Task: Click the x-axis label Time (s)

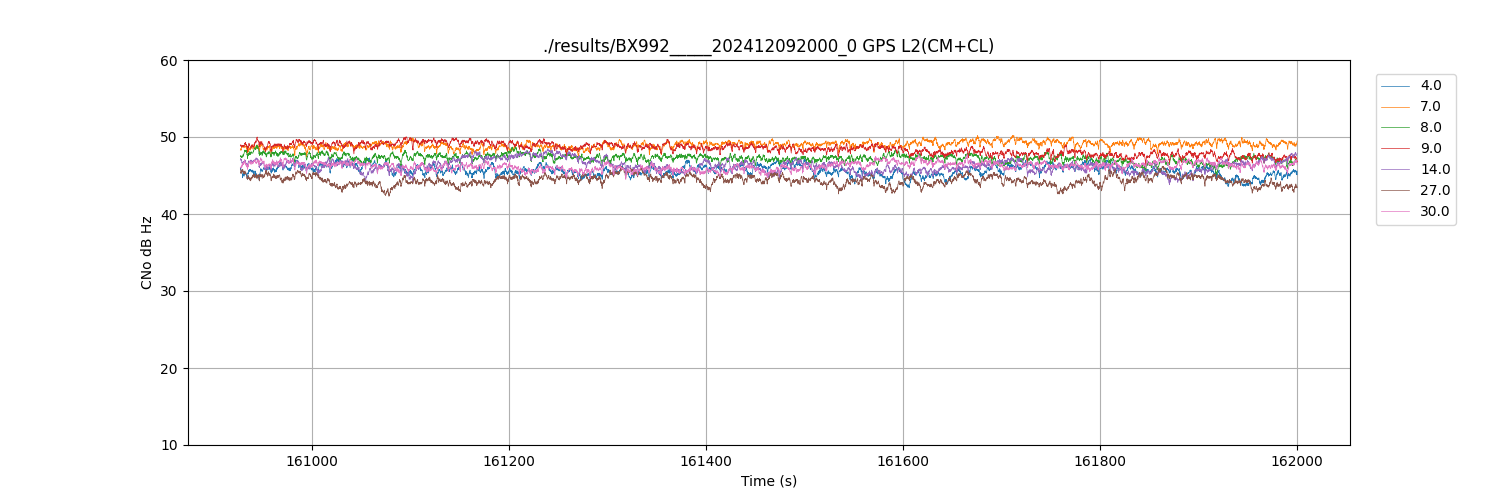Action: pos(768,481)
